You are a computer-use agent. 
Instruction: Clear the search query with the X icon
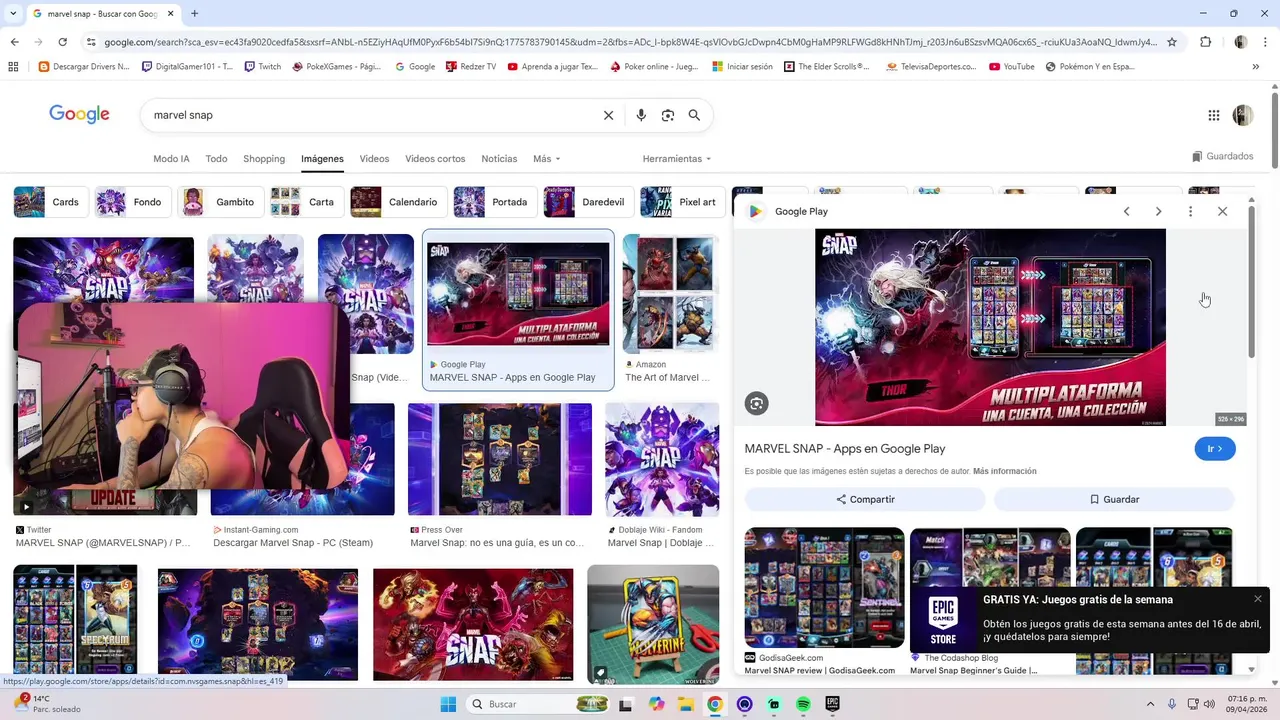pyautogui.click(x=608, y=115)
